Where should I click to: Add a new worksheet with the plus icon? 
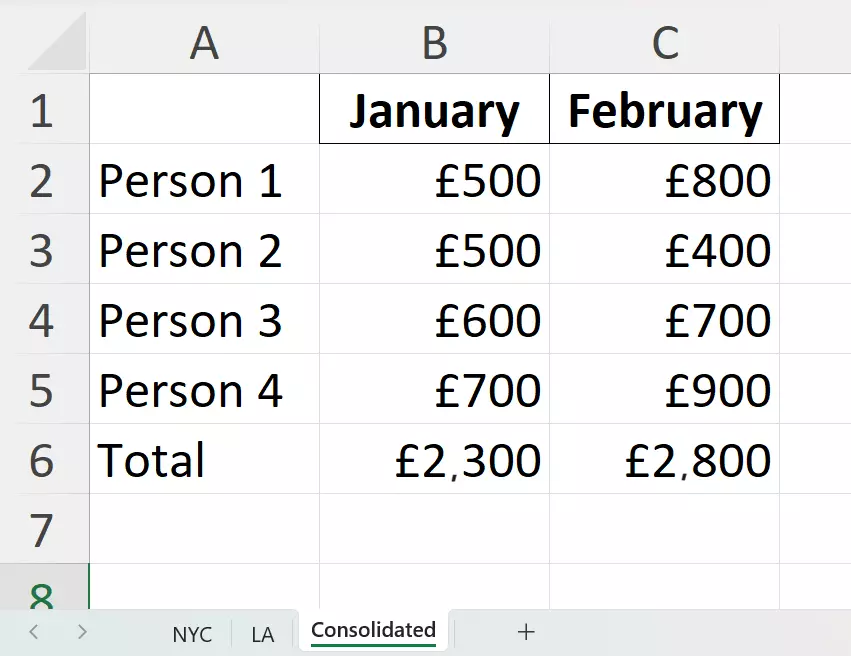point(525,632)
